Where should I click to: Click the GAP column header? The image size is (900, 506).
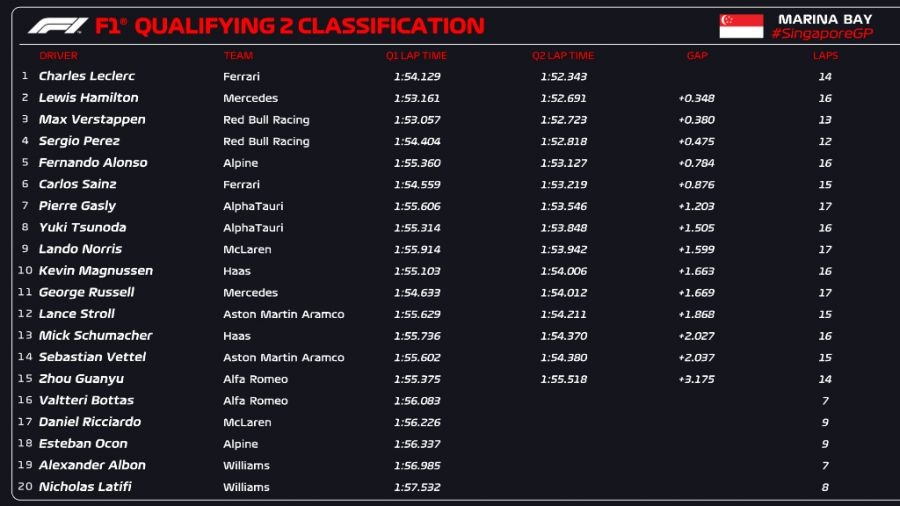click(x=697, y=56)
